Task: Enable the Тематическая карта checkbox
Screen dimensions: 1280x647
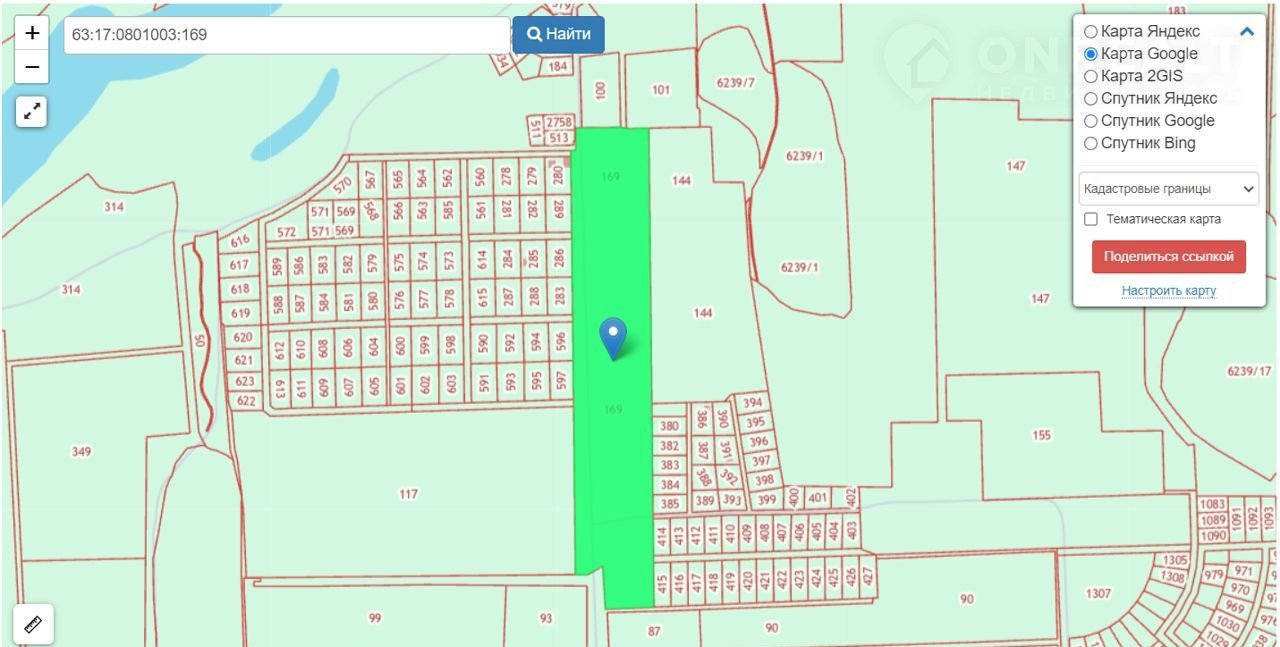Action: click(1091, 219)
